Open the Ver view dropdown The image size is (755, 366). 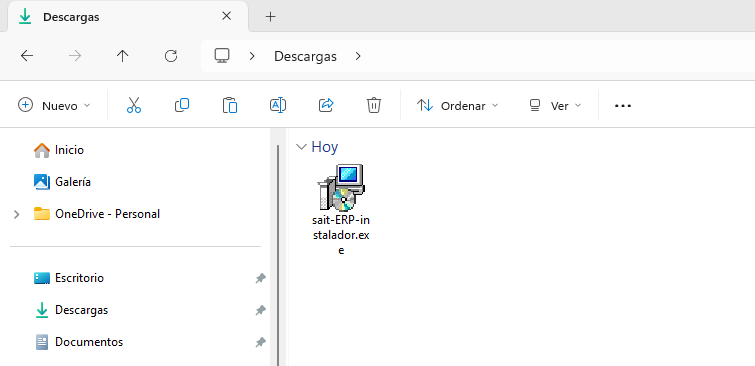[x=555, y=105]
